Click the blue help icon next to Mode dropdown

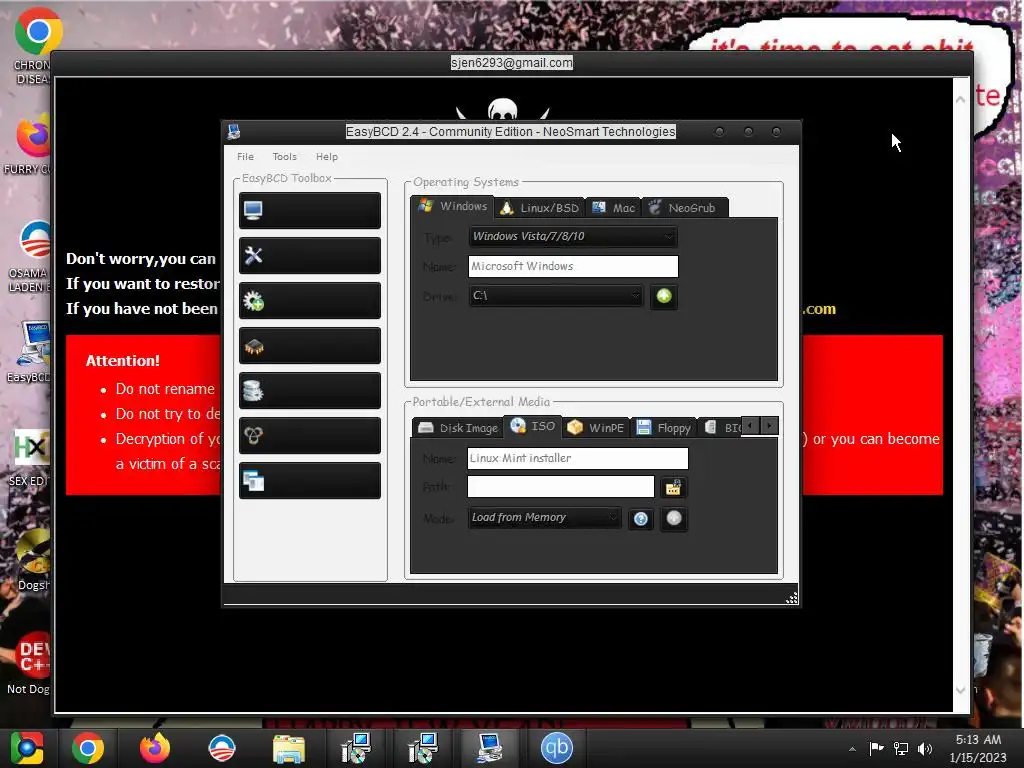click(x=641, y=519)
